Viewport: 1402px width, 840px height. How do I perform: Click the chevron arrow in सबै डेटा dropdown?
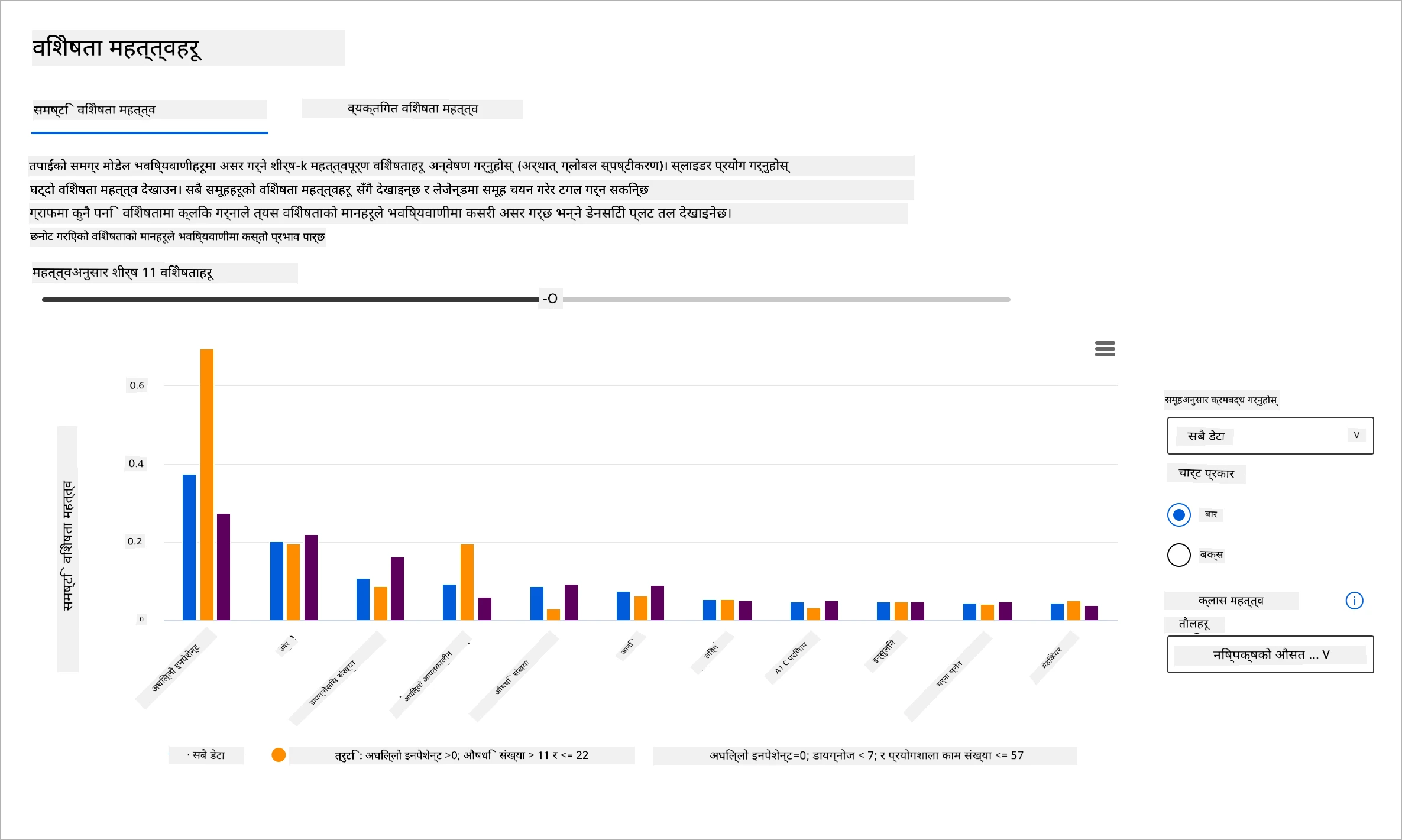(1356, 435)
